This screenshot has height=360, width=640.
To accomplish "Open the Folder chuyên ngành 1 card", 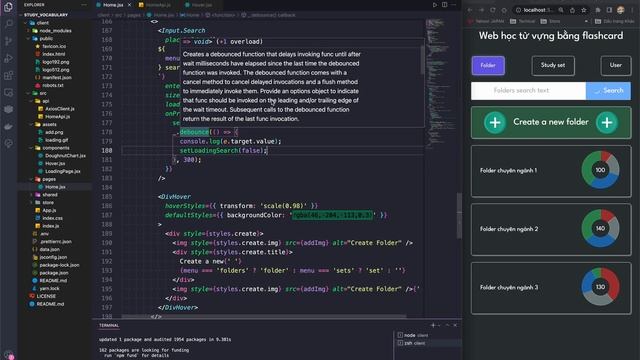I will [551, 171].
